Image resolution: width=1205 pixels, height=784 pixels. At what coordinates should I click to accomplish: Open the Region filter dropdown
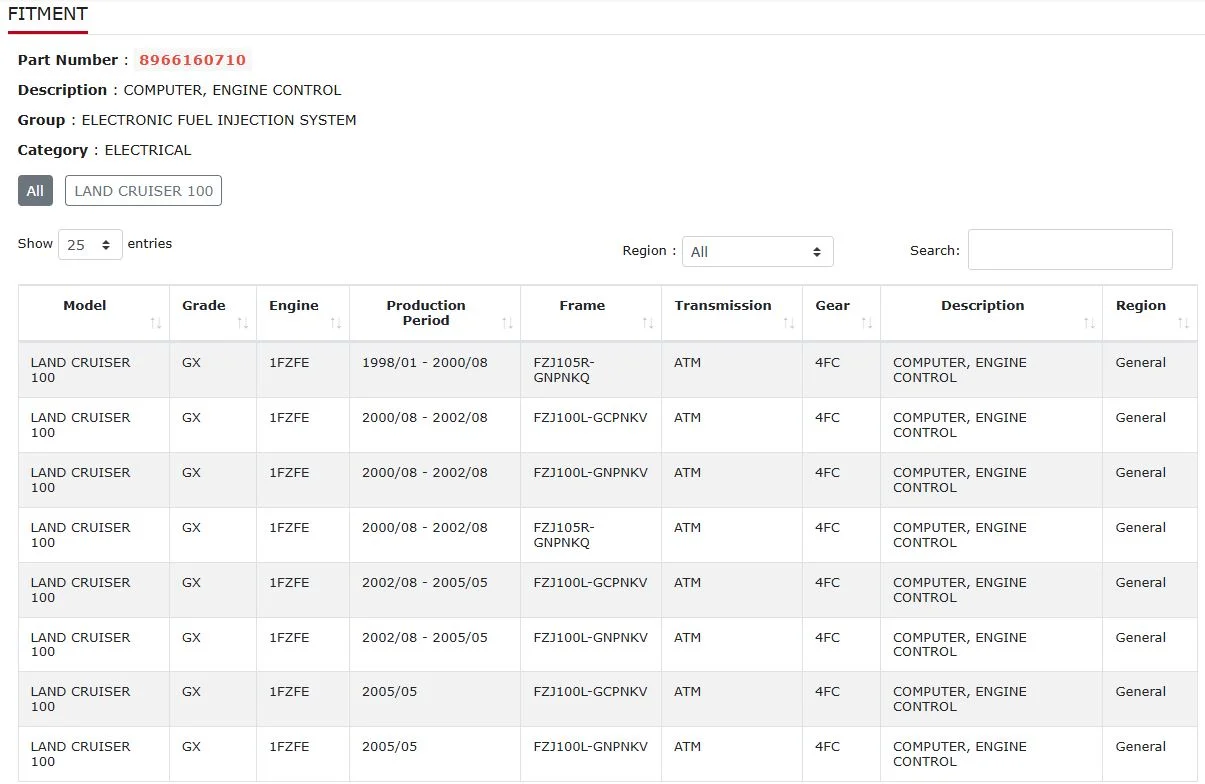[x=758, y=251]
